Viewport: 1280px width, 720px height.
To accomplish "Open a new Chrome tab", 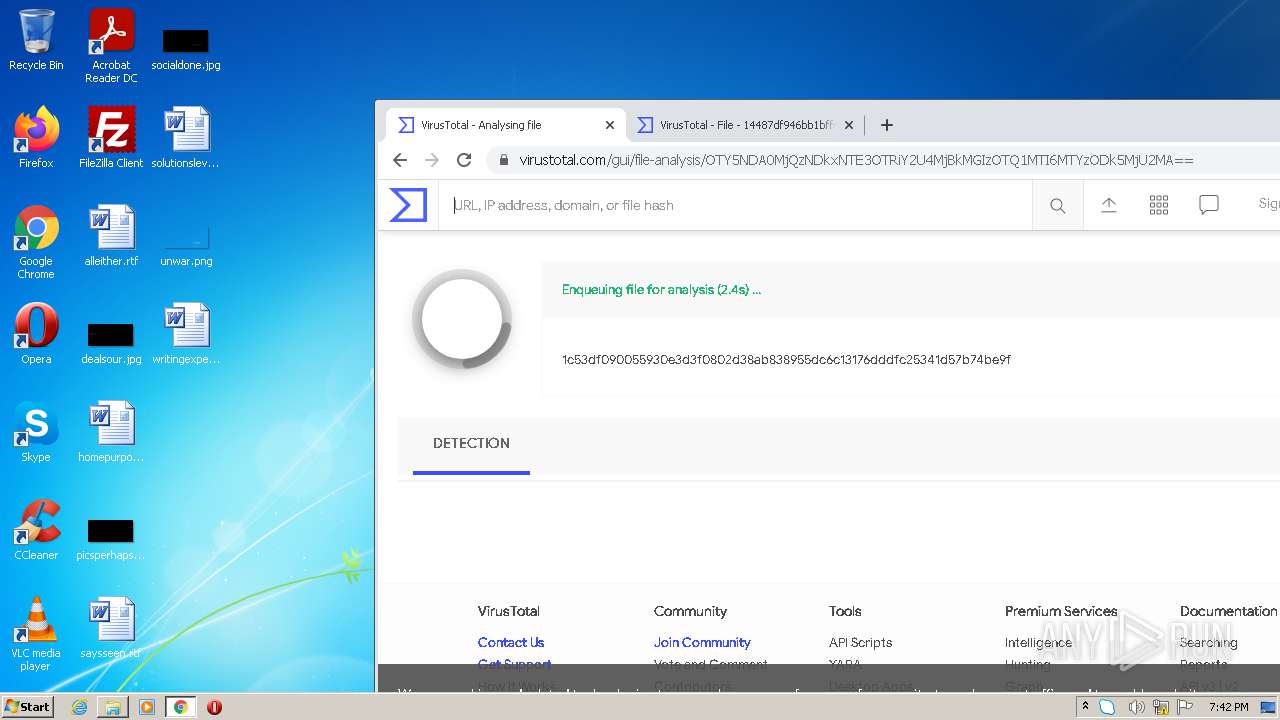I will point(887,125).
